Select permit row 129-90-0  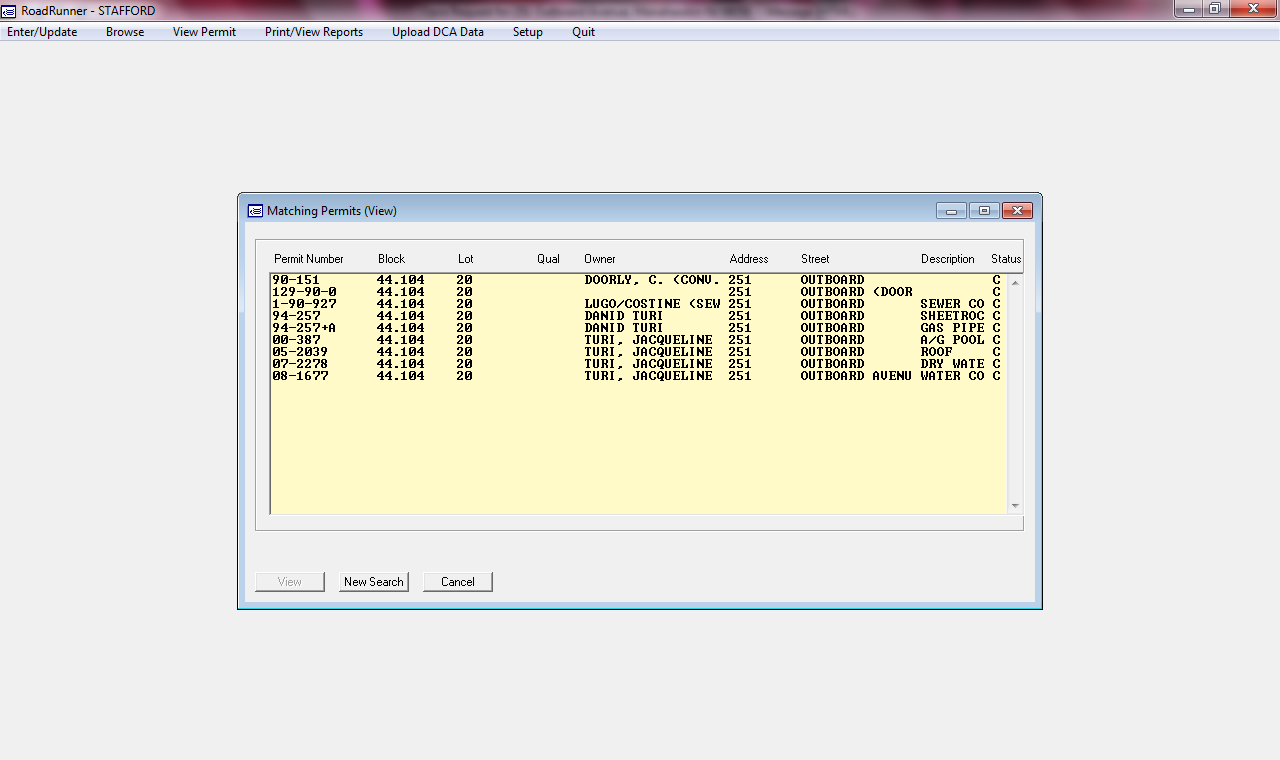click(637, 292)
